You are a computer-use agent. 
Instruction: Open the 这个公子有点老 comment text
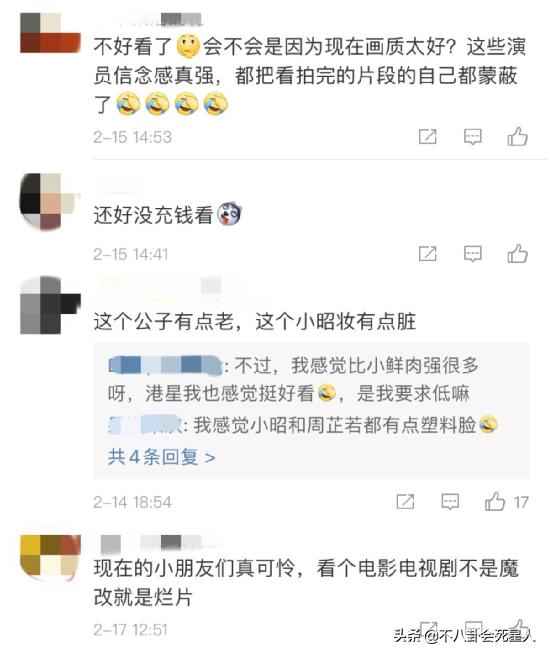(x=255, y=322)
